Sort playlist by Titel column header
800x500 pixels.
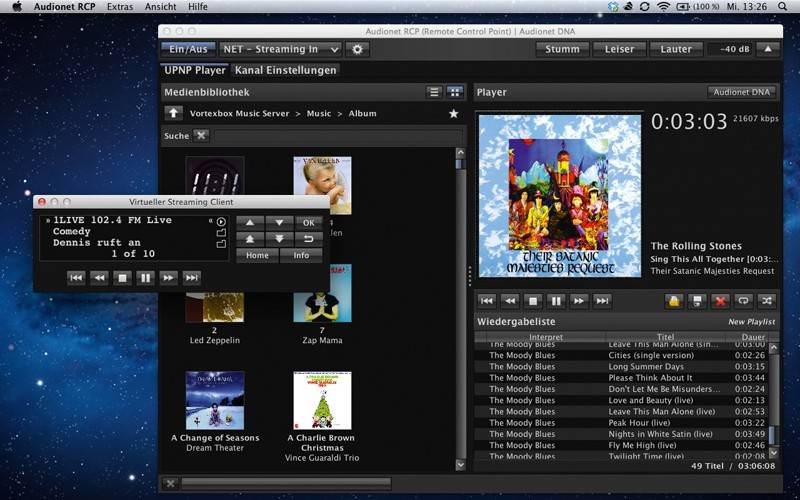(x=665, y=337)
